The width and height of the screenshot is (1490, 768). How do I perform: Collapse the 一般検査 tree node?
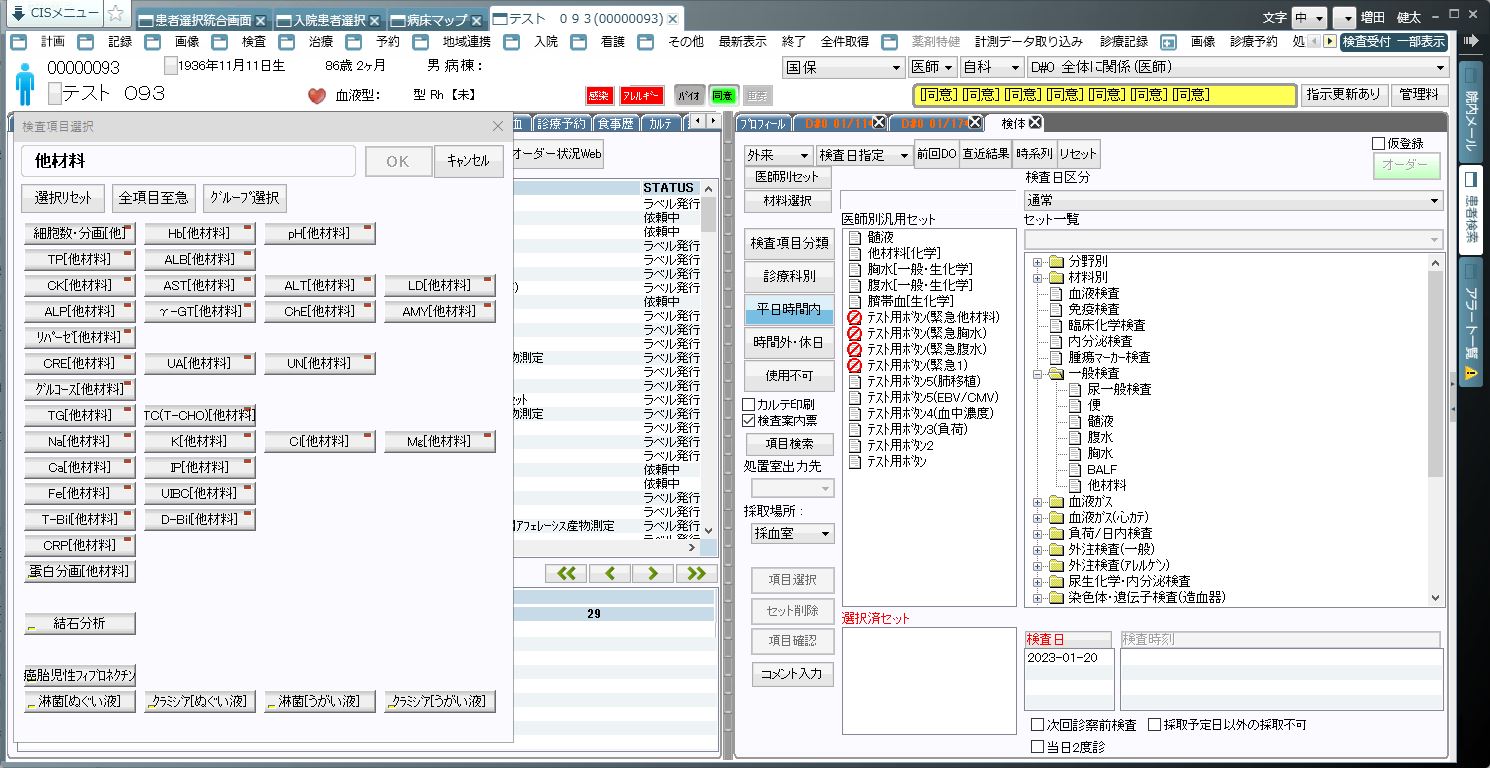[1038, 373]
